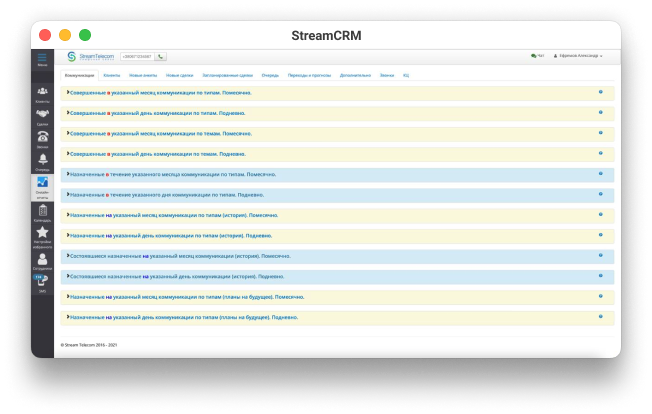
Task: Expand 'Совершенные в указанный день по типам' chevron
Action: click(x=68, y=113)
